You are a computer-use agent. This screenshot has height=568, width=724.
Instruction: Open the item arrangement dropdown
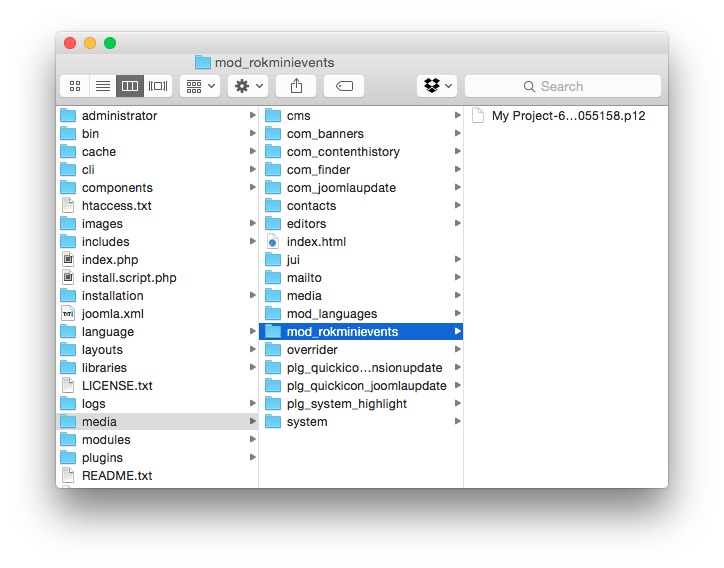tap(200, 86)
